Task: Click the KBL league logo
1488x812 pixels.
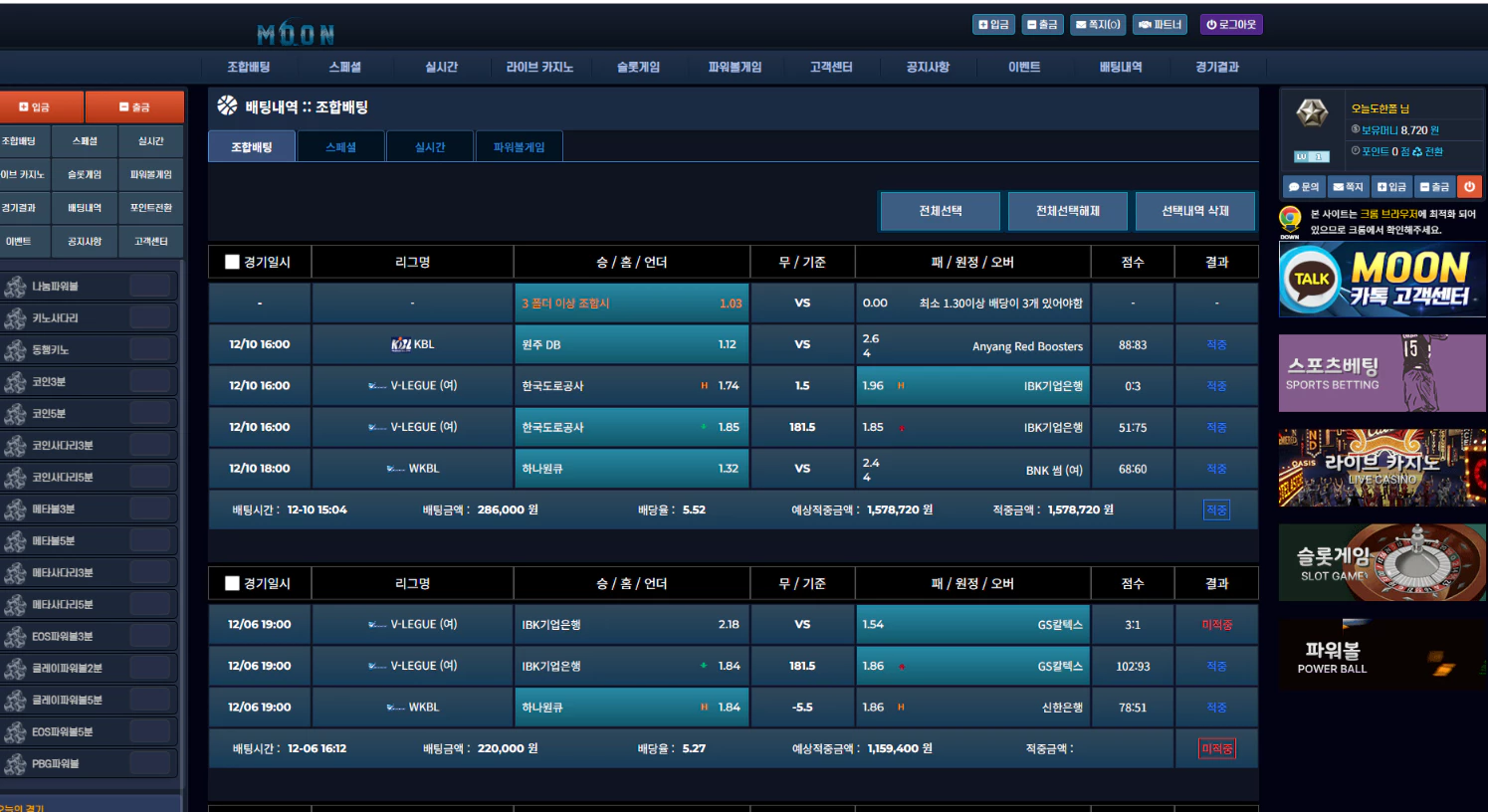Action: point(401,344)
